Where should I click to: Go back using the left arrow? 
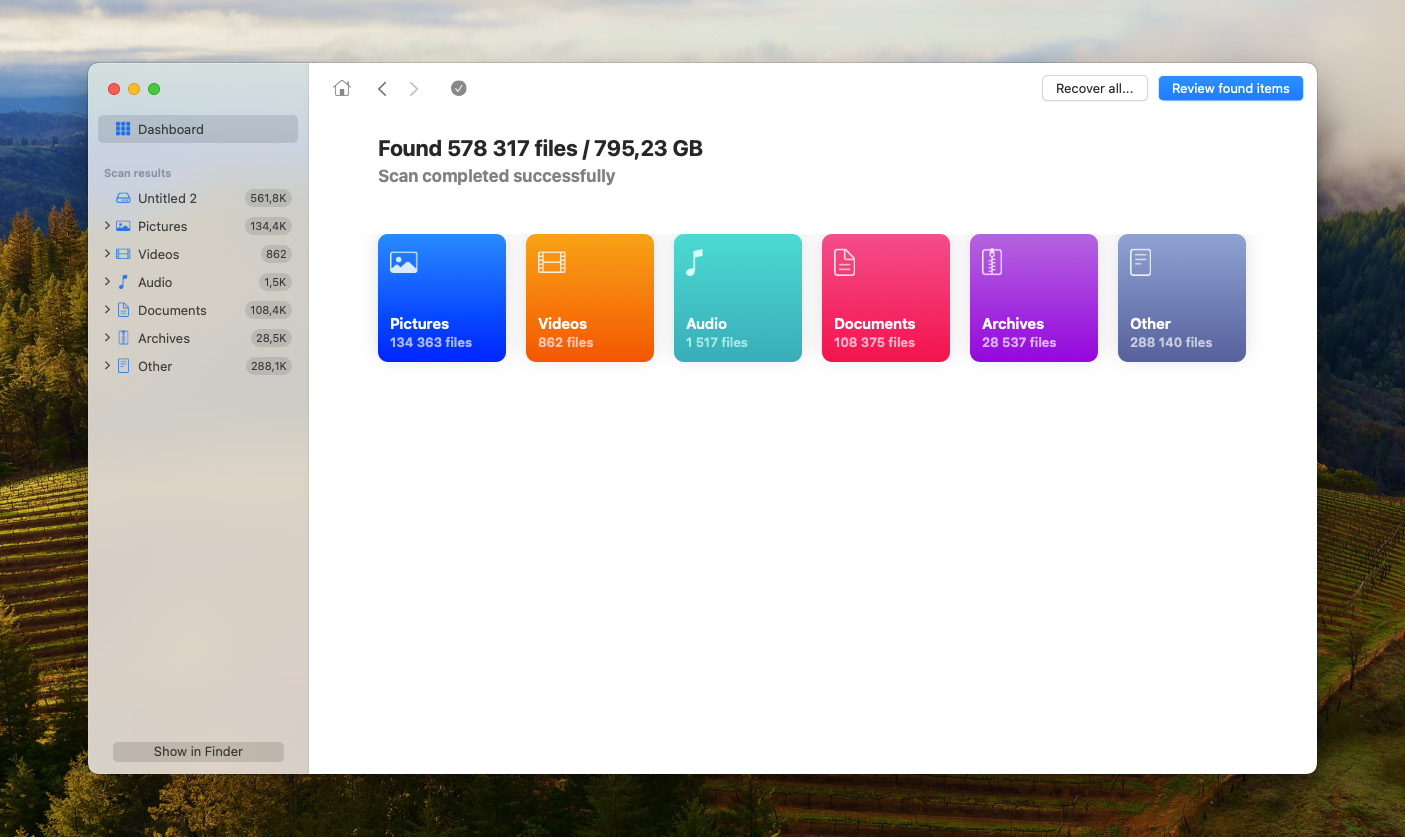[x=382, y=89]
